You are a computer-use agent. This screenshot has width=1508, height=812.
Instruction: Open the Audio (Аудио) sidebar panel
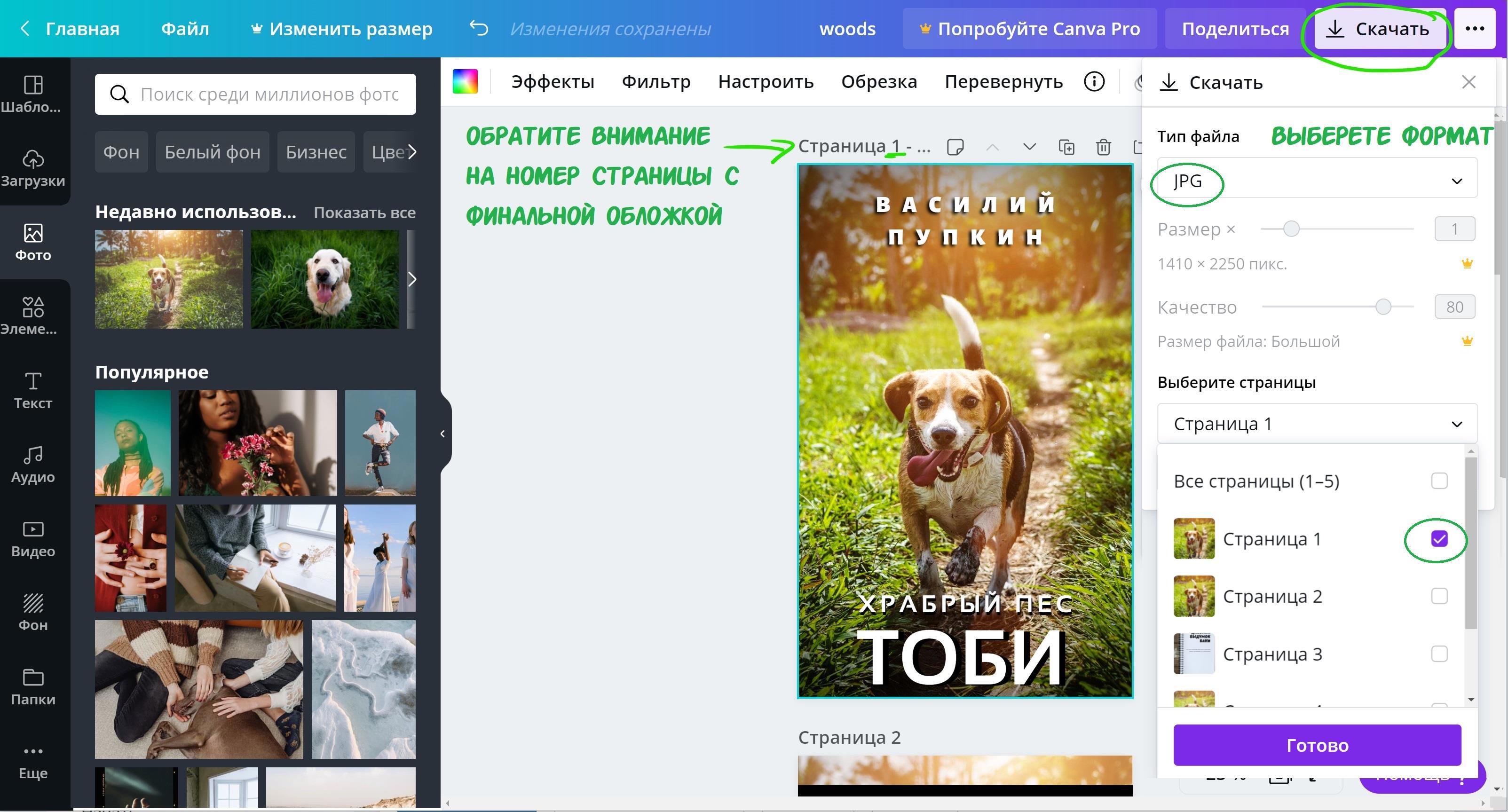click(x=33, y=464)
